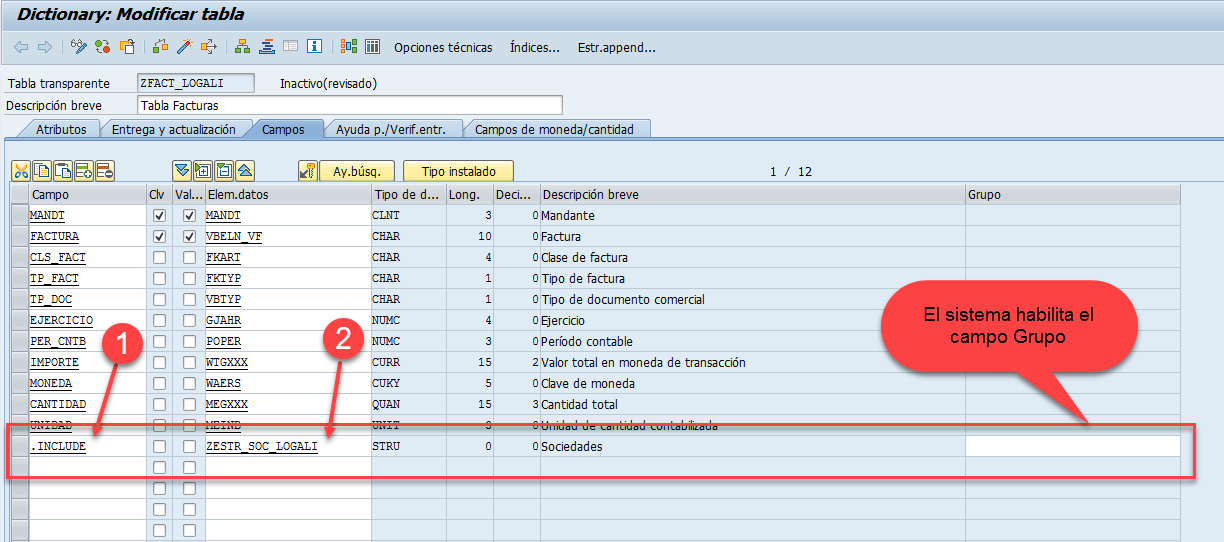Uncheck the Val checkbox for MANDT

coord(190,216)
